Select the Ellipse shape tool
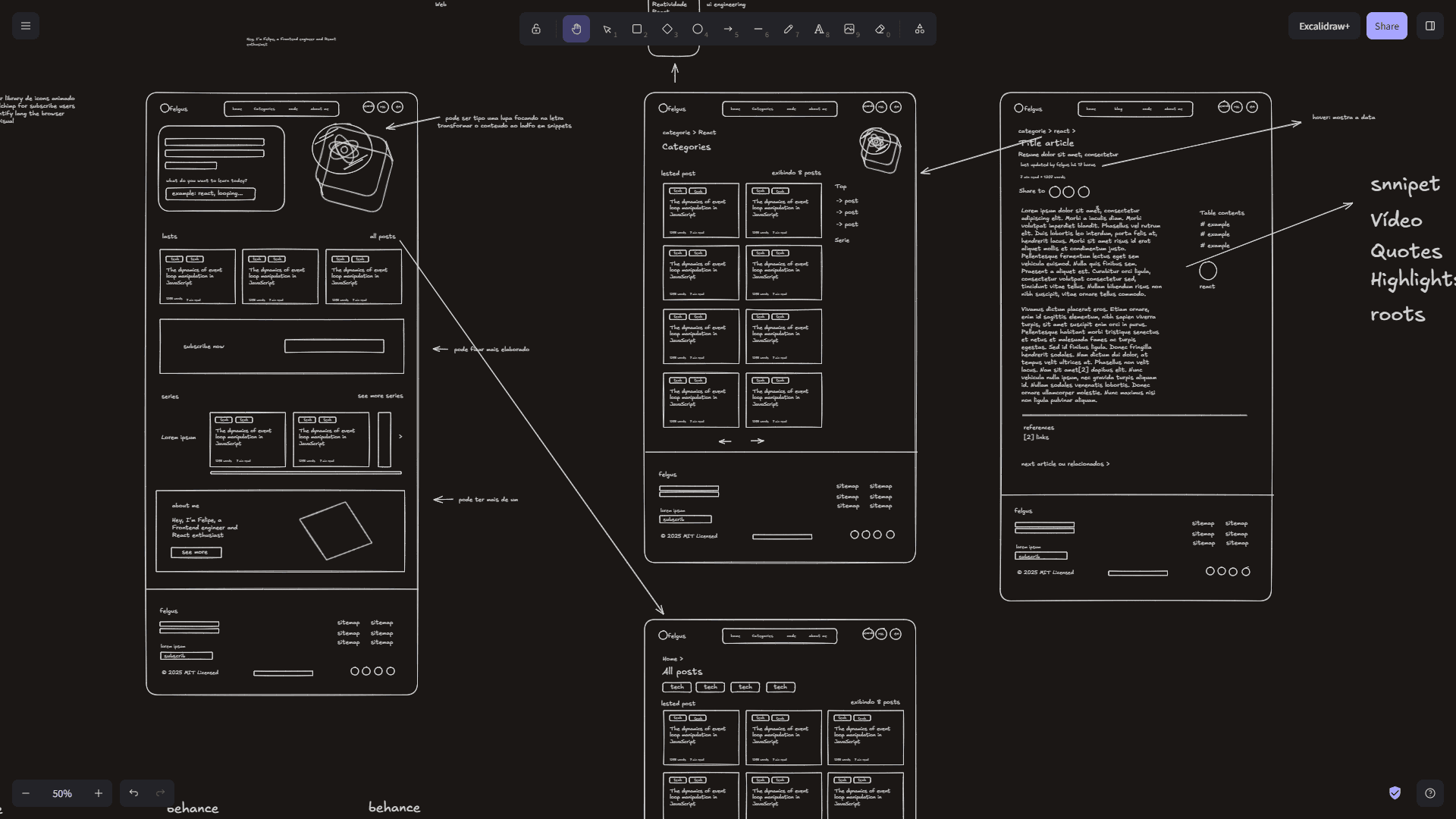This screenshot has width=1456, height=819. click(698, 29)
